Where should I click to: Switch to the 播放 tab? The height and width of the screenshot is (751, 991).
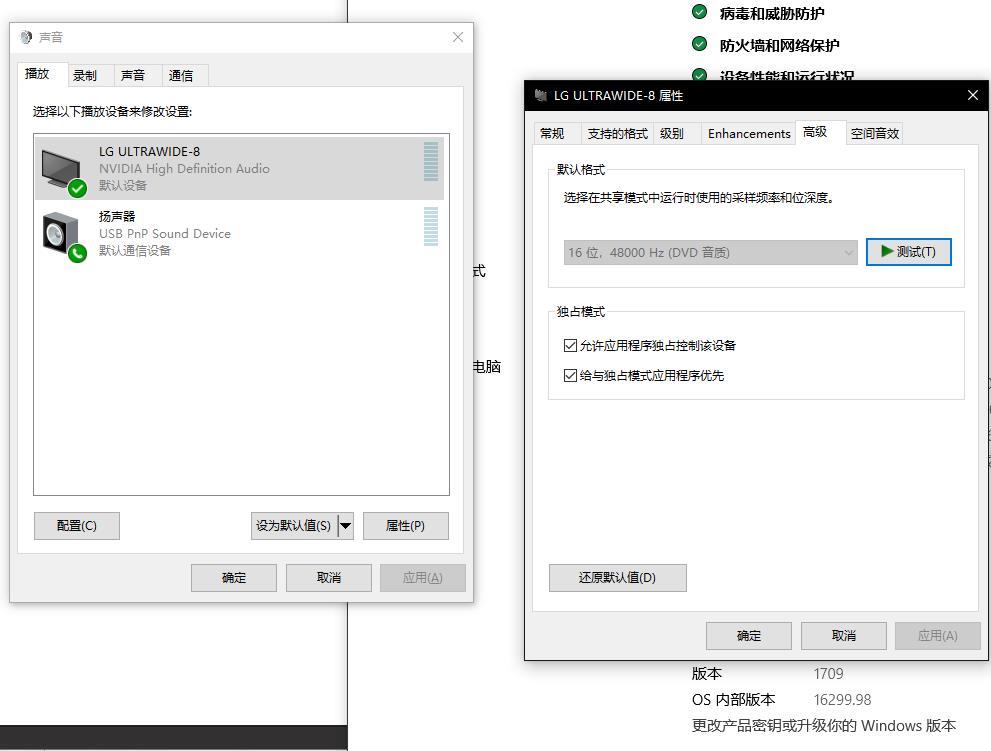[x=42, y=74]
